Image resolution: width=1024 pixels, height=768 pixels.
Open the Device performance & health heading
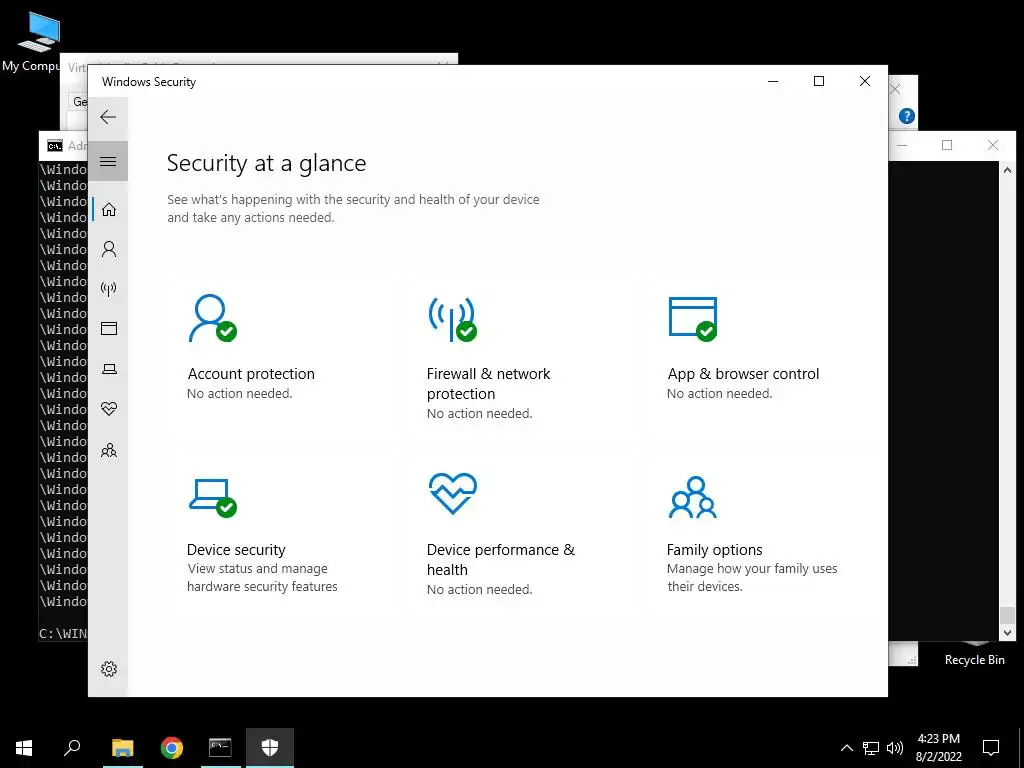501,559
